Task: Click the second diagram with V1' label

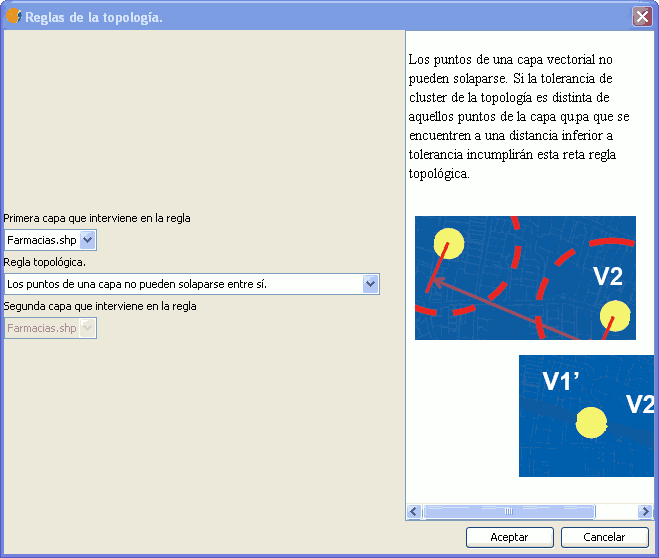Action: pos(586,416)
